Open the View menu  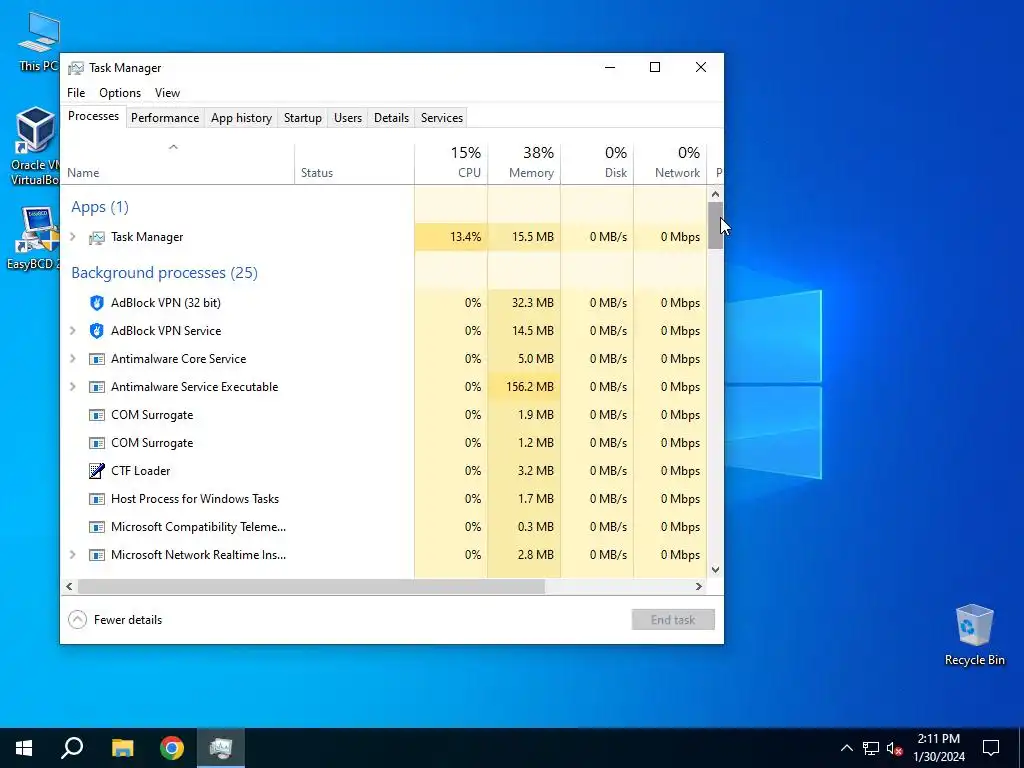(167, 93)
